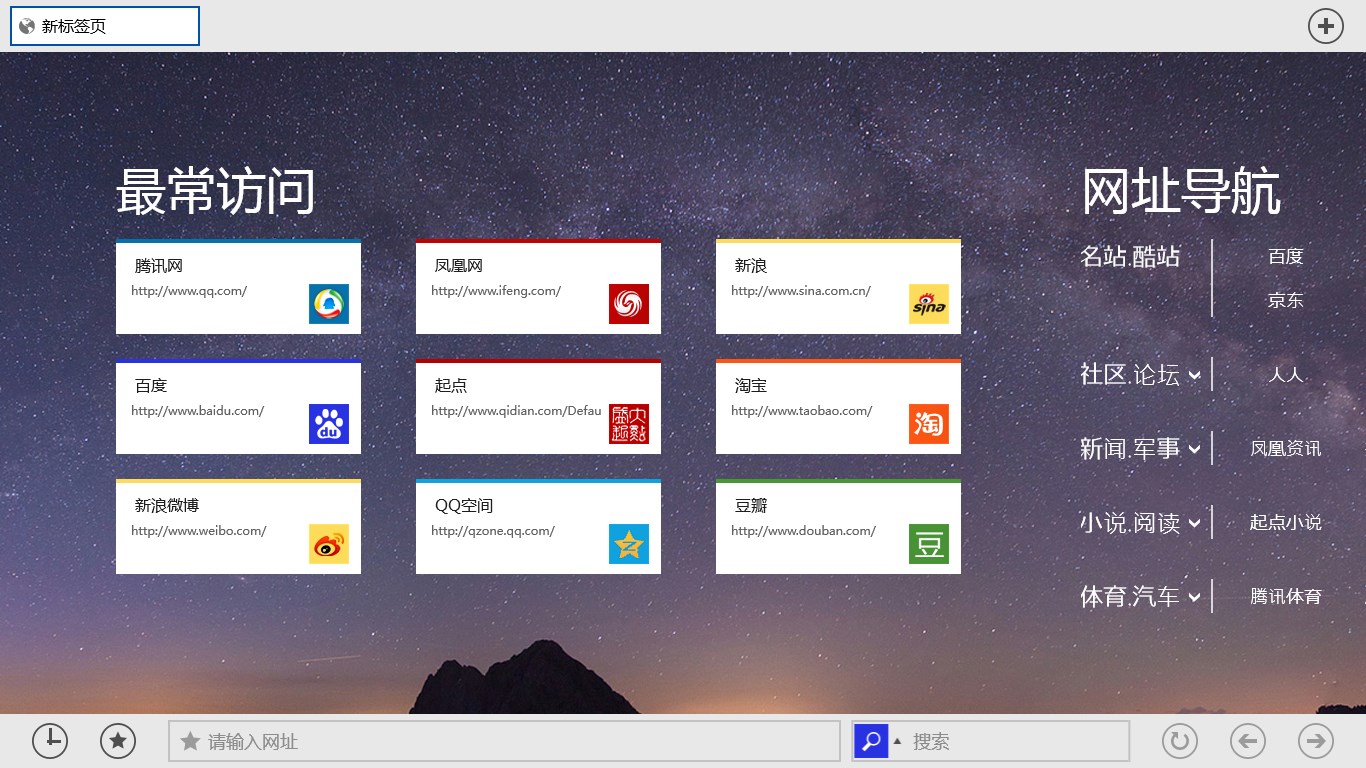Click the blue search magnifier icon
This screenshot has height=768, width=1366.
871,741
